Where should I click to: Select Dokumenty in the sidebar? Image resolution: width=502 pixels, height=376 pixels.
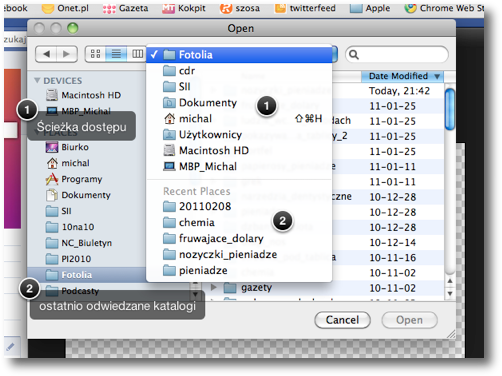[78, 195]
